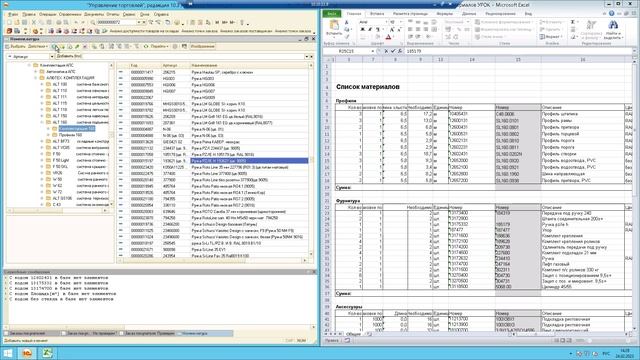This screenshot has height=360, width=640.
Task: Click the Print icon in 1C main toolbar
Action: [x=58, y=22]
